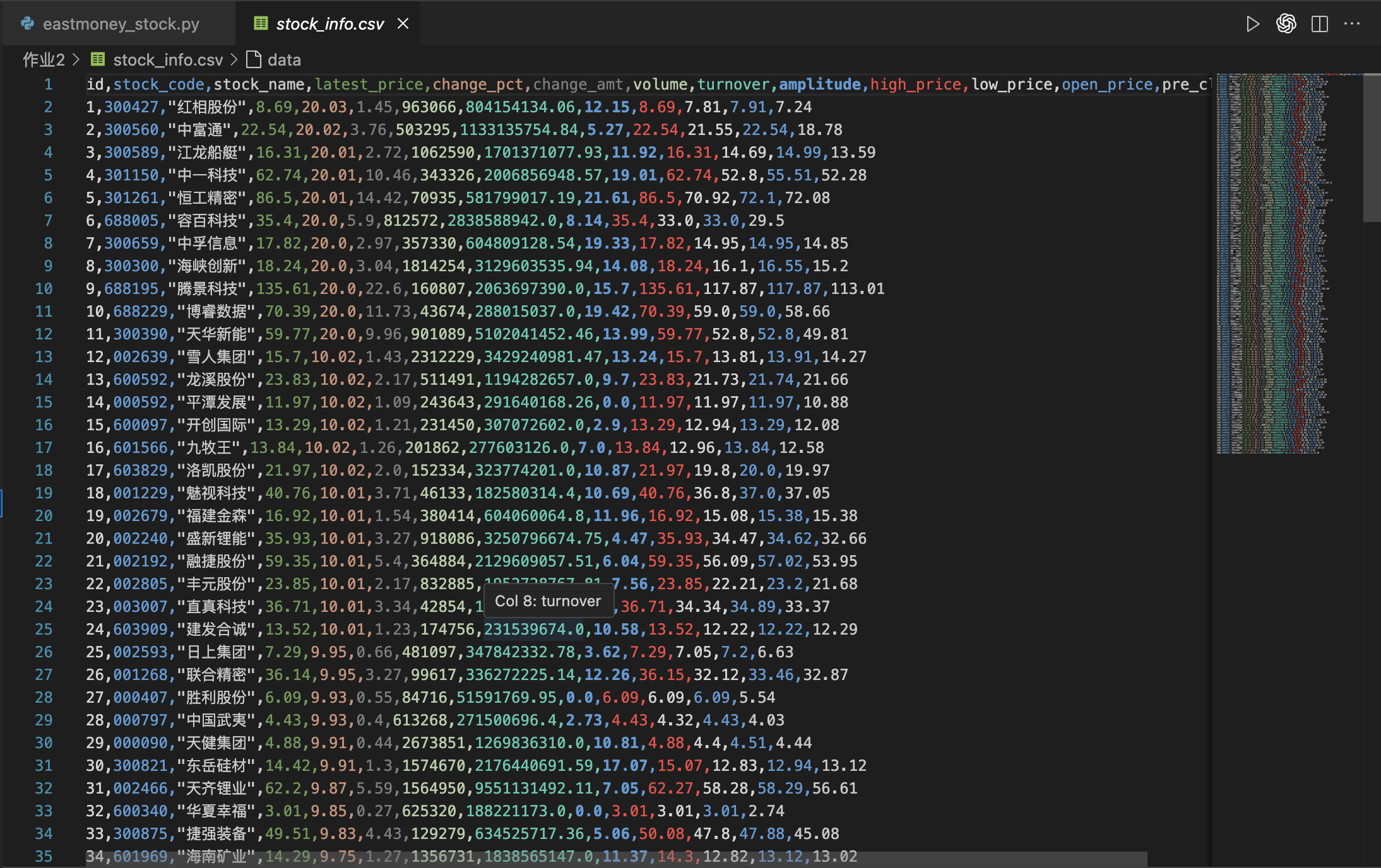Image resolution: width=1381 pixels, height=868 pixels.
Task: Click the vertical scrollbar thumb
Action: coord(1372,148)
